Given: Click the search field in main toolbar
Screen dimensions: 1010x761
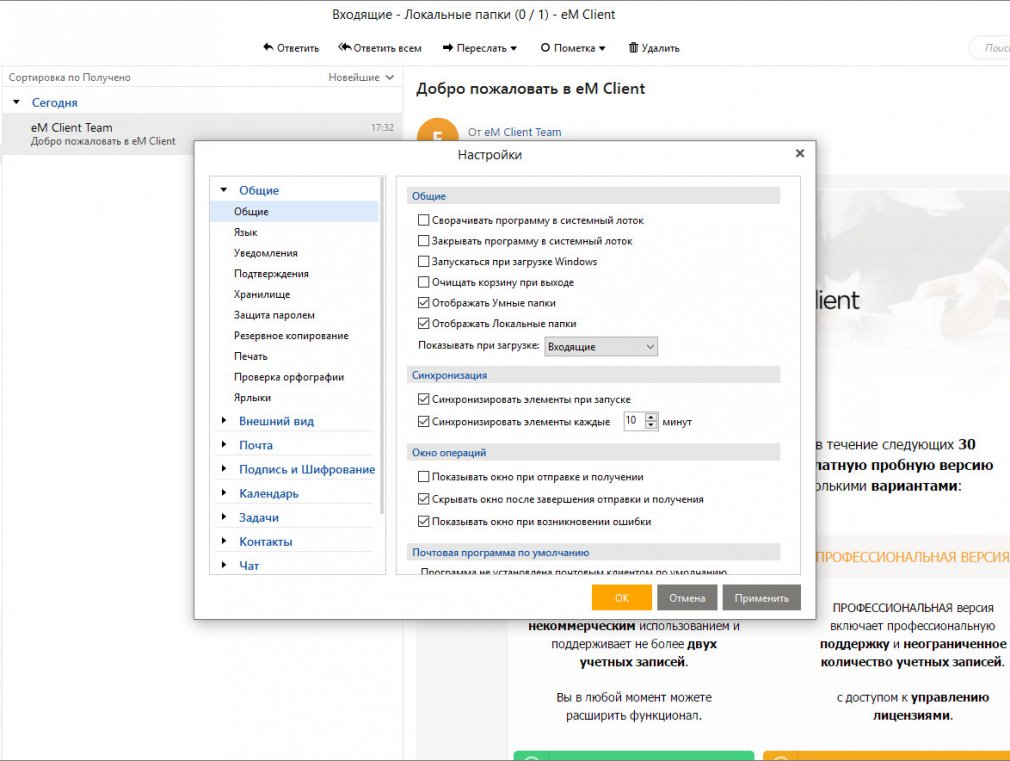Looking at the screenshot, I should pos(990,48).
